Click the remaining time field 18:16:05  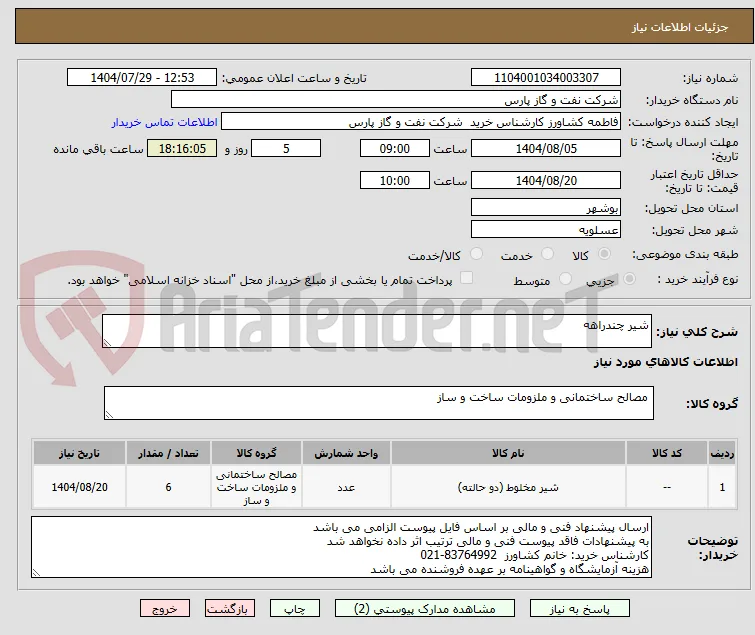pos(182,148)
